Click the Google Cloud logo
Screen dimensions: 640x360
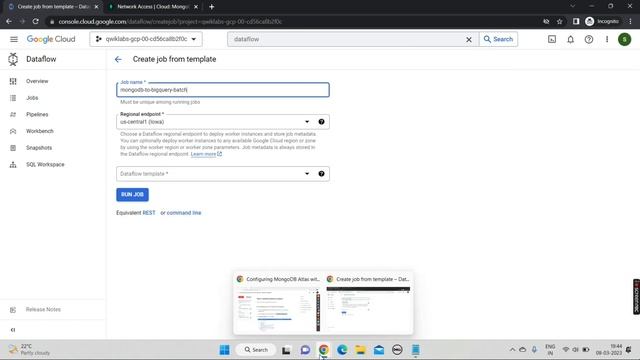51,39
